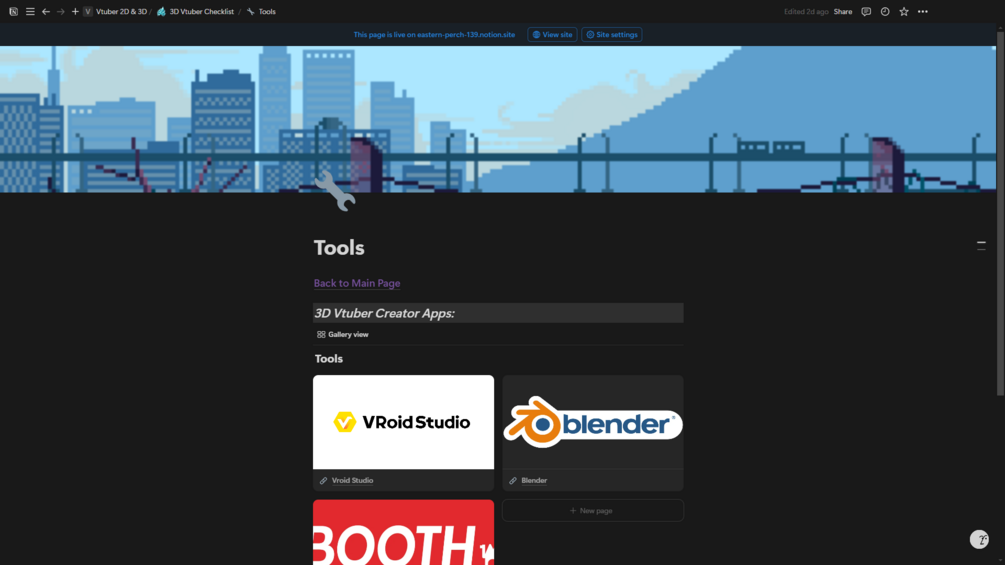Click the eastern-perch-139.notion.site live notice
Image resolution: width=1005 pixels, height=565 pixels.
434,35
